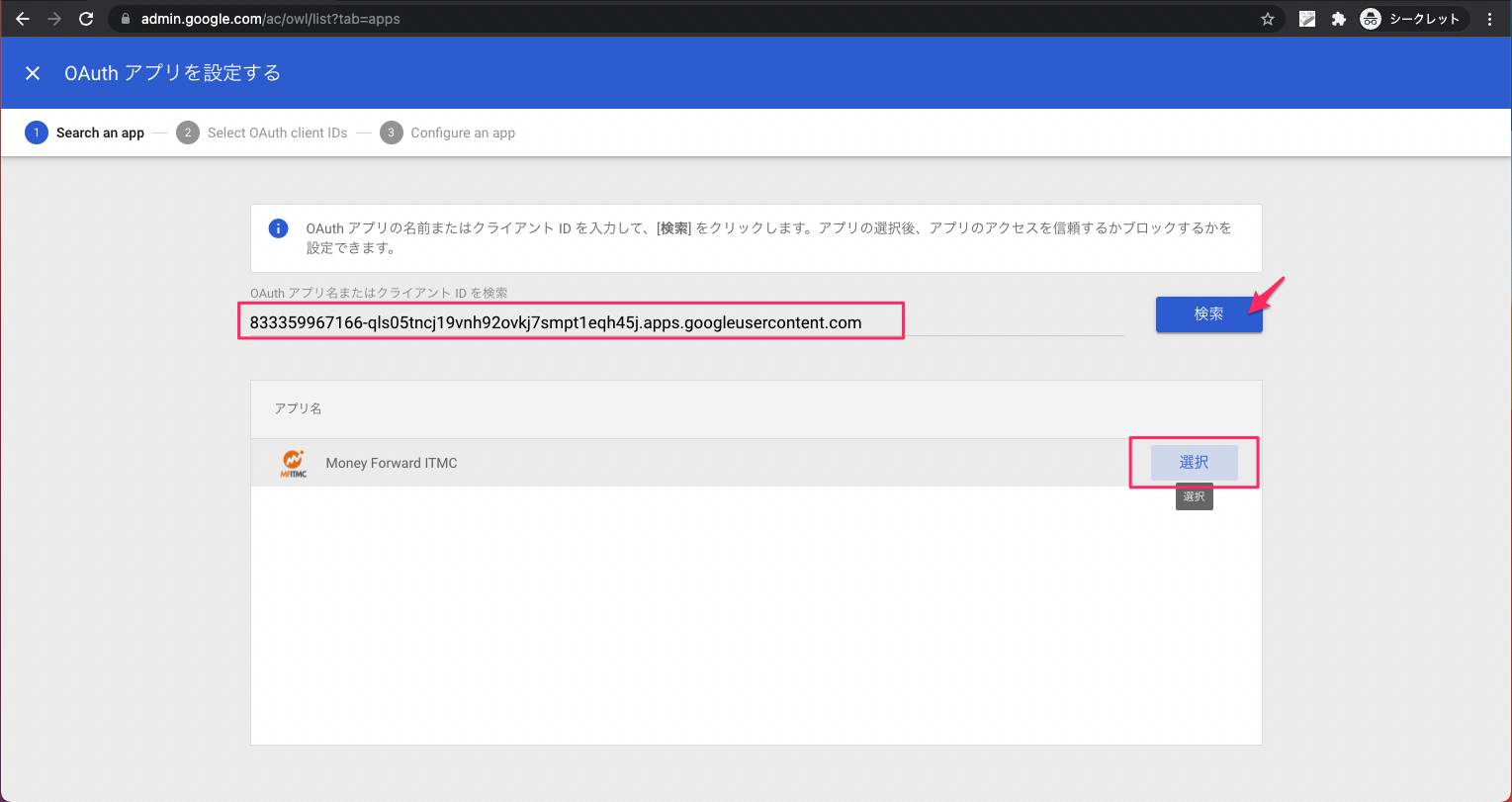
Task: Click the lock icon in address bar
Action: 126,19
